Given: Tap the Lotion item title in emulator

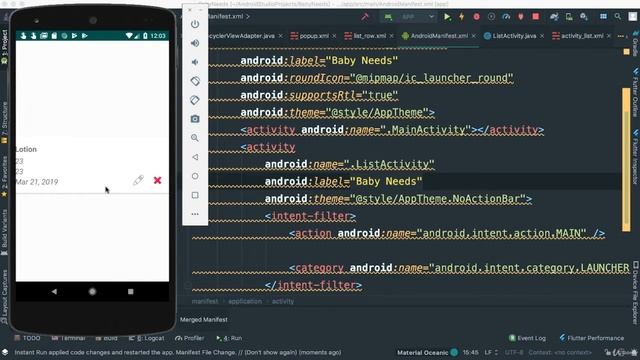Looking at the screenshot, I should [26, 149].
